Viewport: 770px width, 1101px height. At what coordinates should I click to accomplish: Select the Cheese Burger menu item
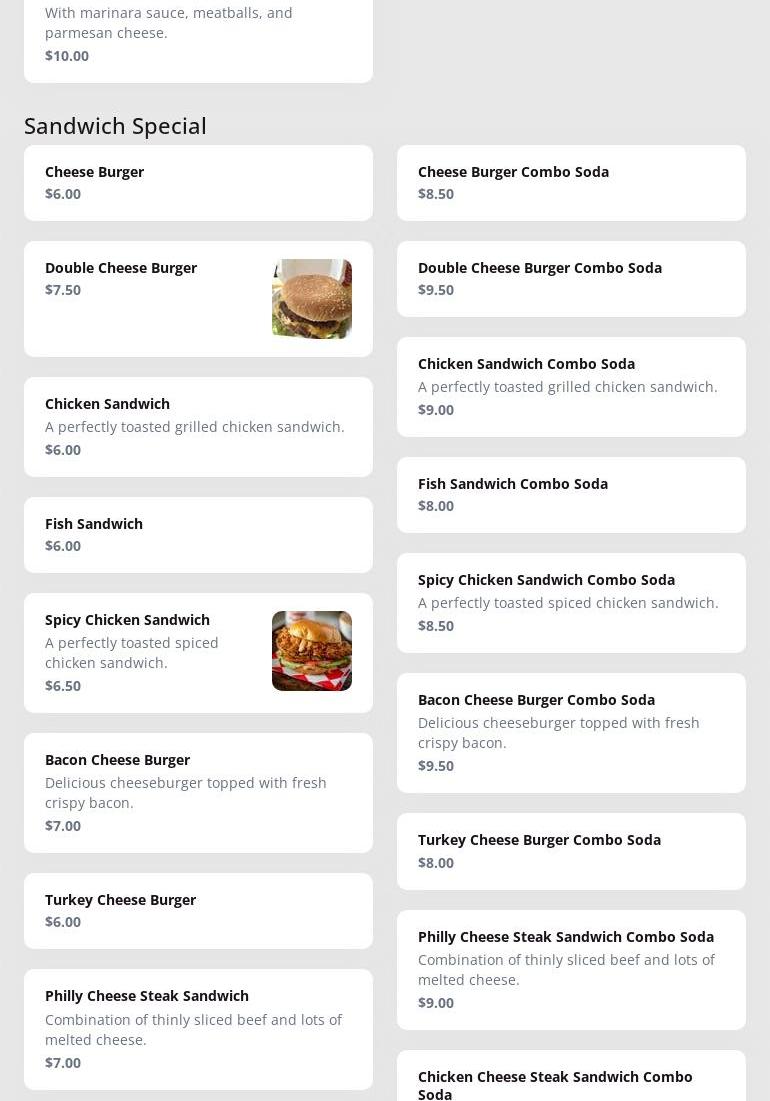198,183
